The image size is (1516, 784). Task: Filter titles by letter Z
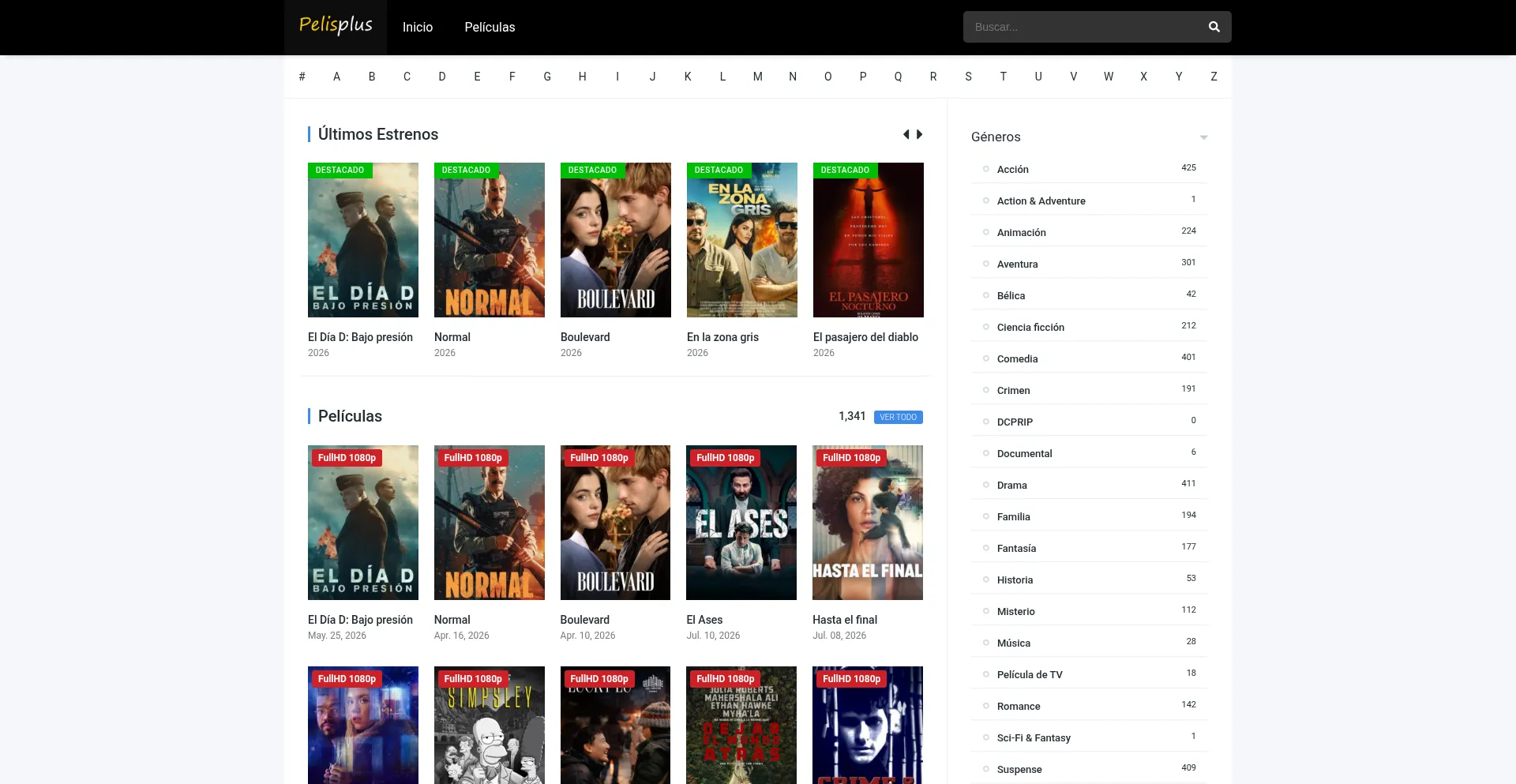1214,77
